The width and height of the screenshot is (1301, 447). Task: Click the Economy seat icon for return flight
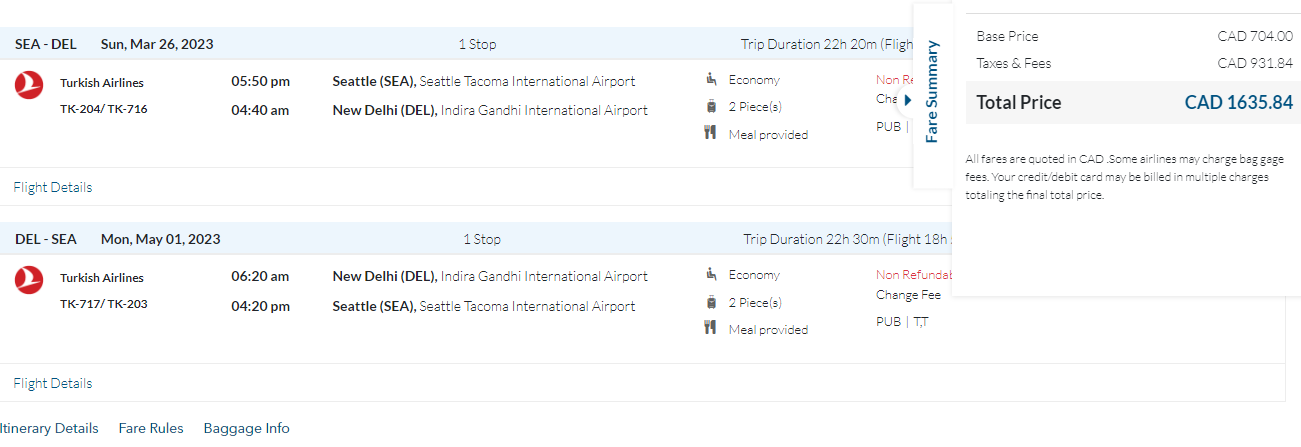point(711,274)
